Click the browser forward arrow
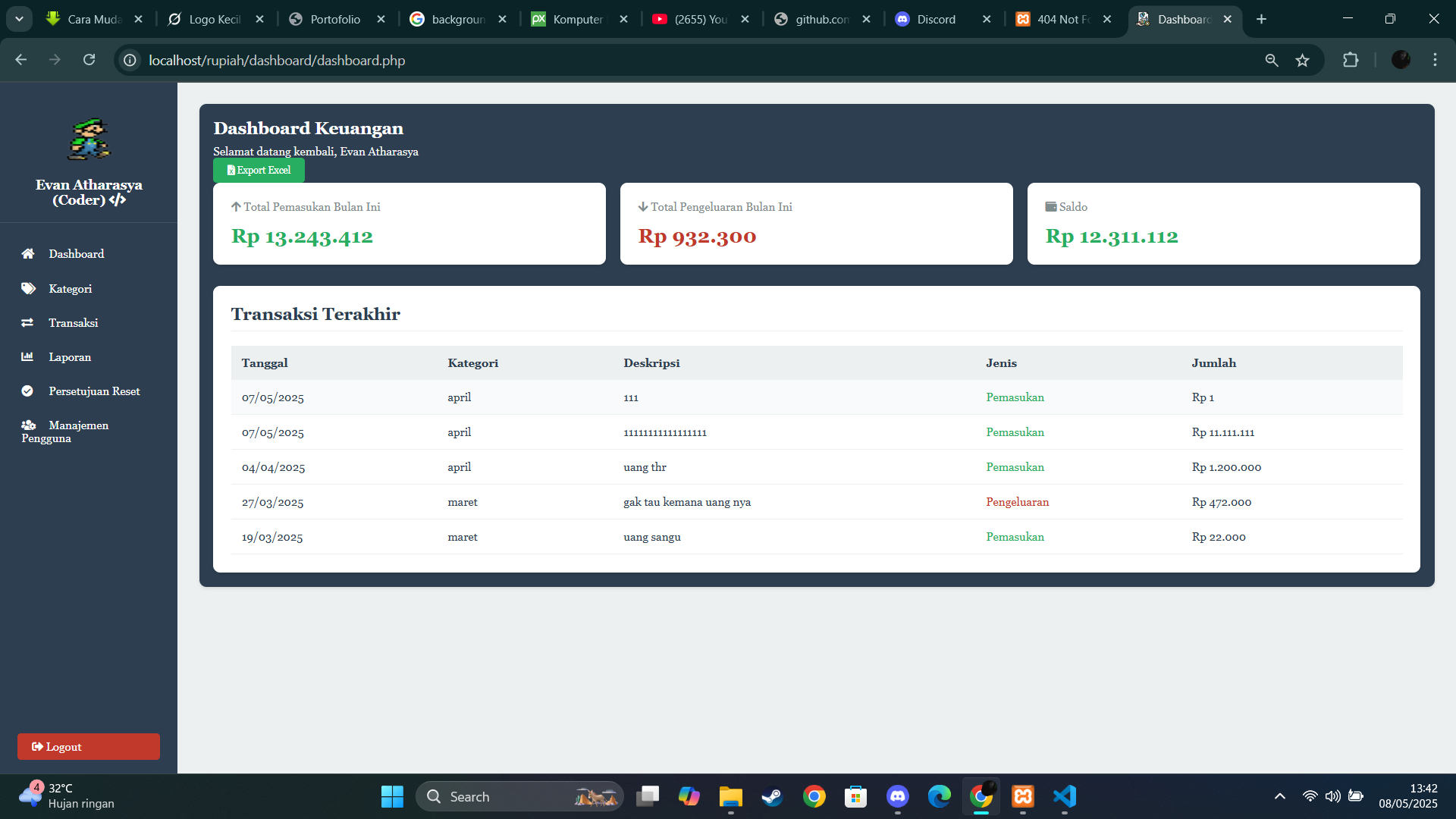The height and width of the screenshot is (819, 1456). (x=55, y=60)
